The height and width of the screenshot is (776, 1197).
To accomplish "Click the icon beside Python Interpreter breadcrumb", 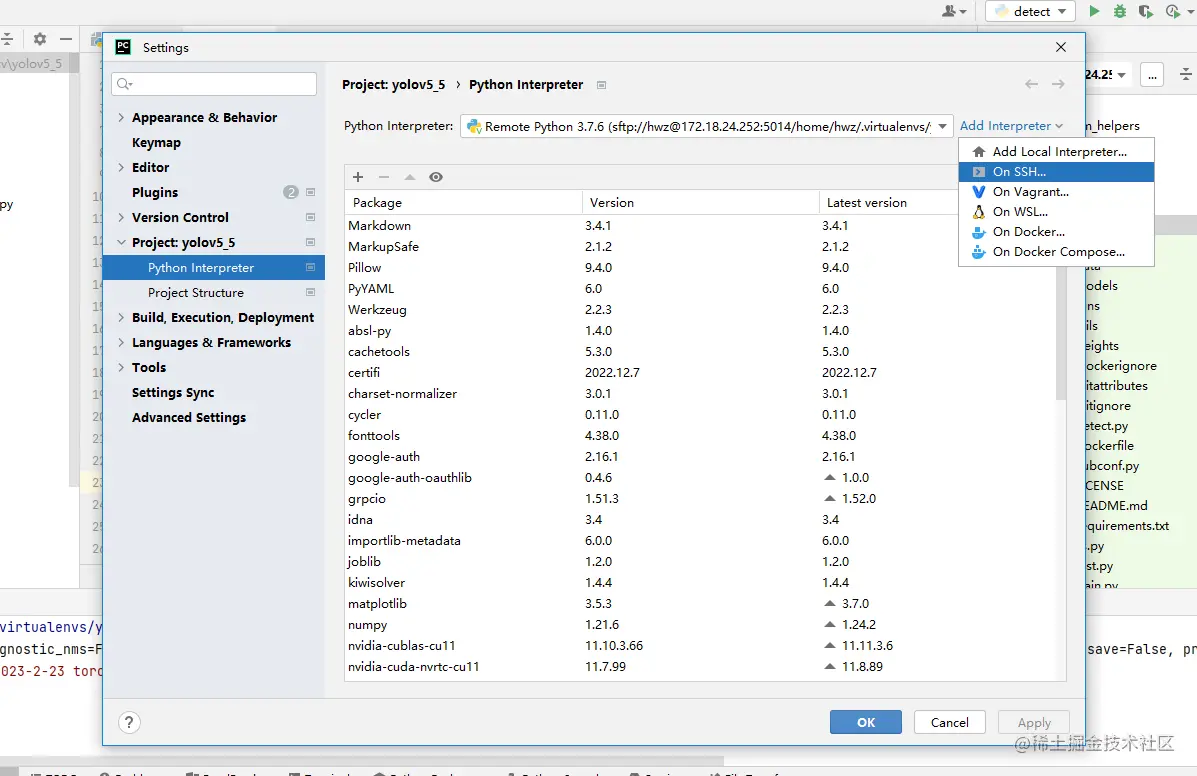I will pos(602,85).
